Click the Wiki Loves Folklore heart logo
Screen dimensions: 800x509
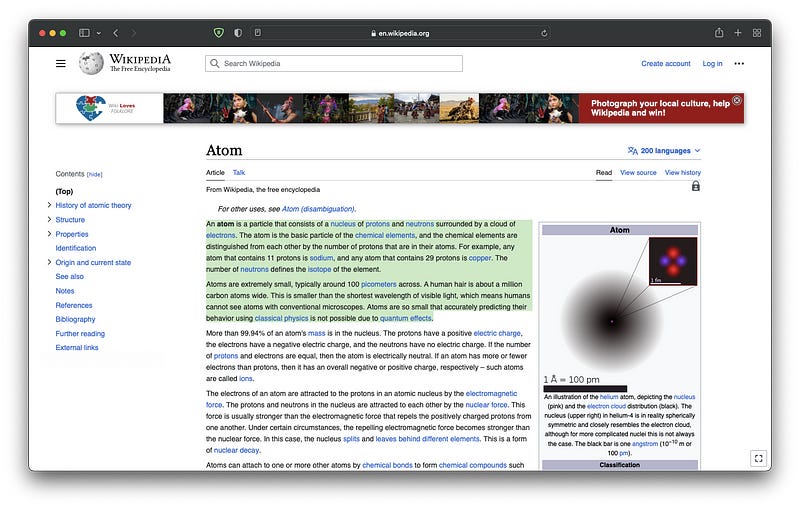(90, 108)
